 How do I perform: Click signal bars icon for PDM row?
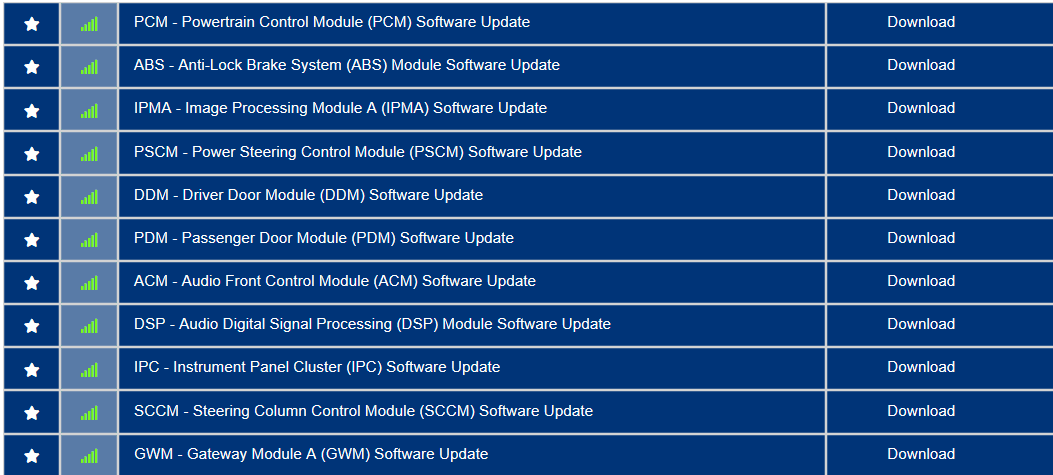[x=89, y=240]
